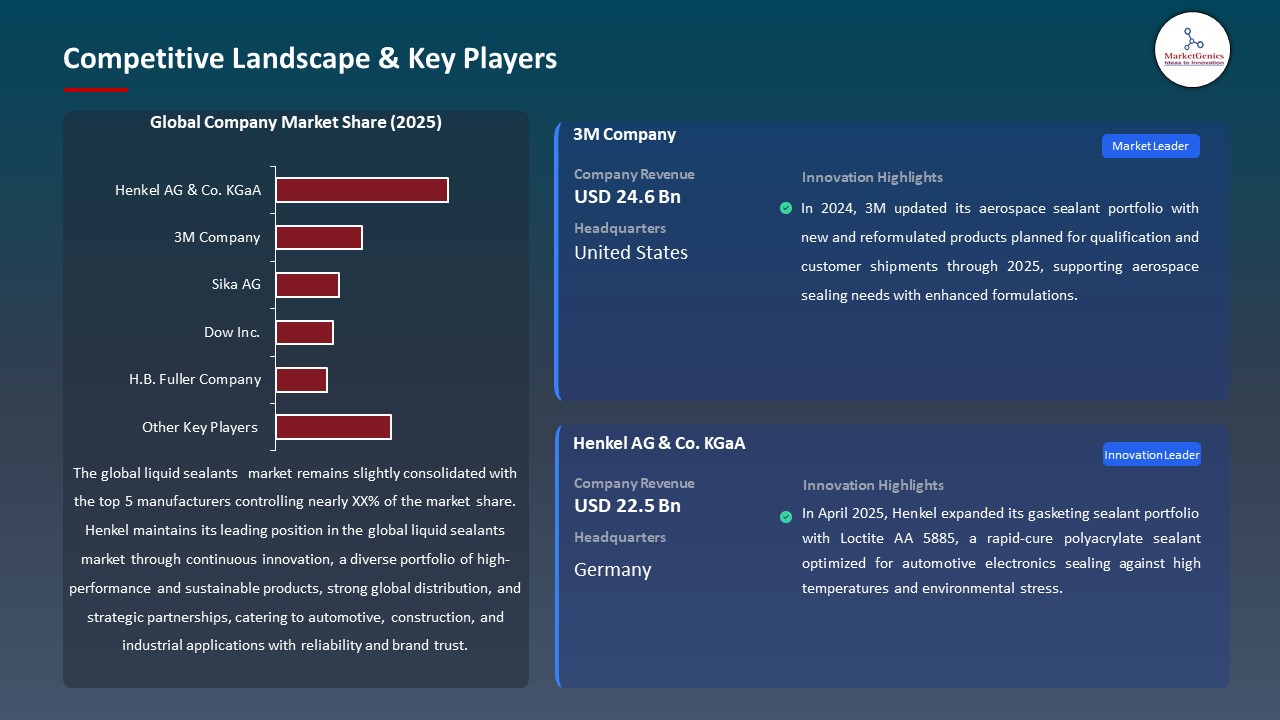Select the Innovation Leader badge
The height and width of the screenshot is (720, 1280).
click(x=1151, y=455)
